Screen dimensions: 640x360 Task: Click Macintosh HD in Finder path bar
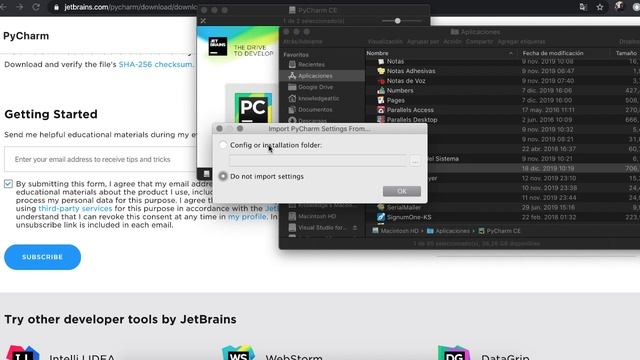coord(396,231)
